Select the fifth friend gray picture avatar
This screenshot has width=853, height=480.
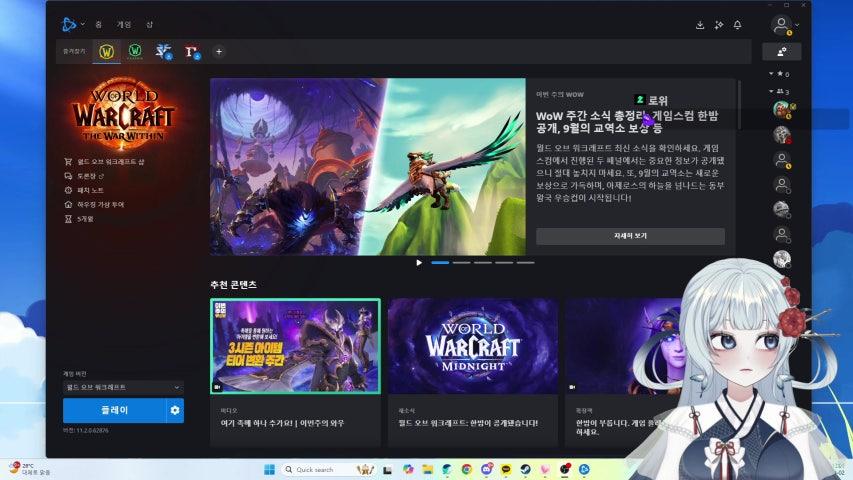[782, 210]
